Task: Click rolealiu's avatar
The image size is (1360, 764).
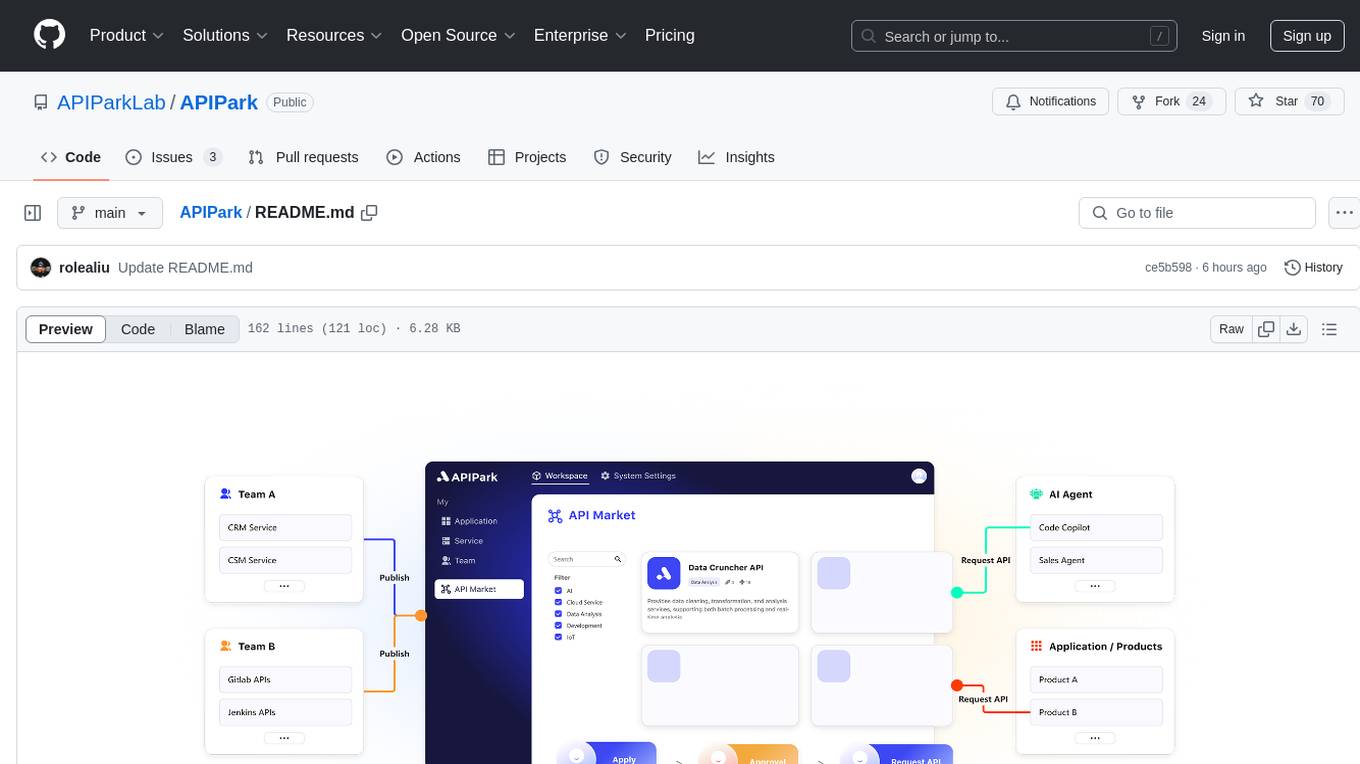Action: pos(41,267)
